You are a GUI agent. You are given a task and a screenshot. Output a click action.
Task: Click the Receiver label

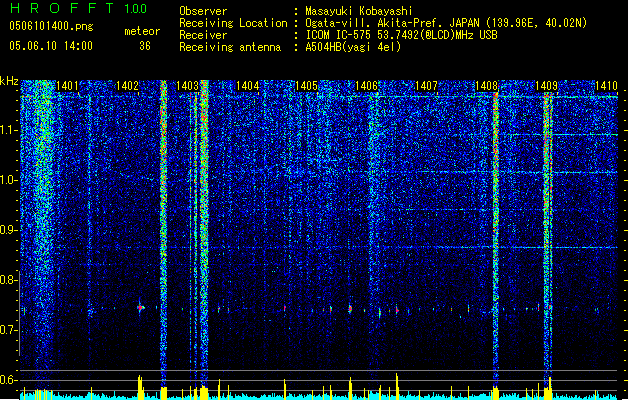[x=203, y=35]
